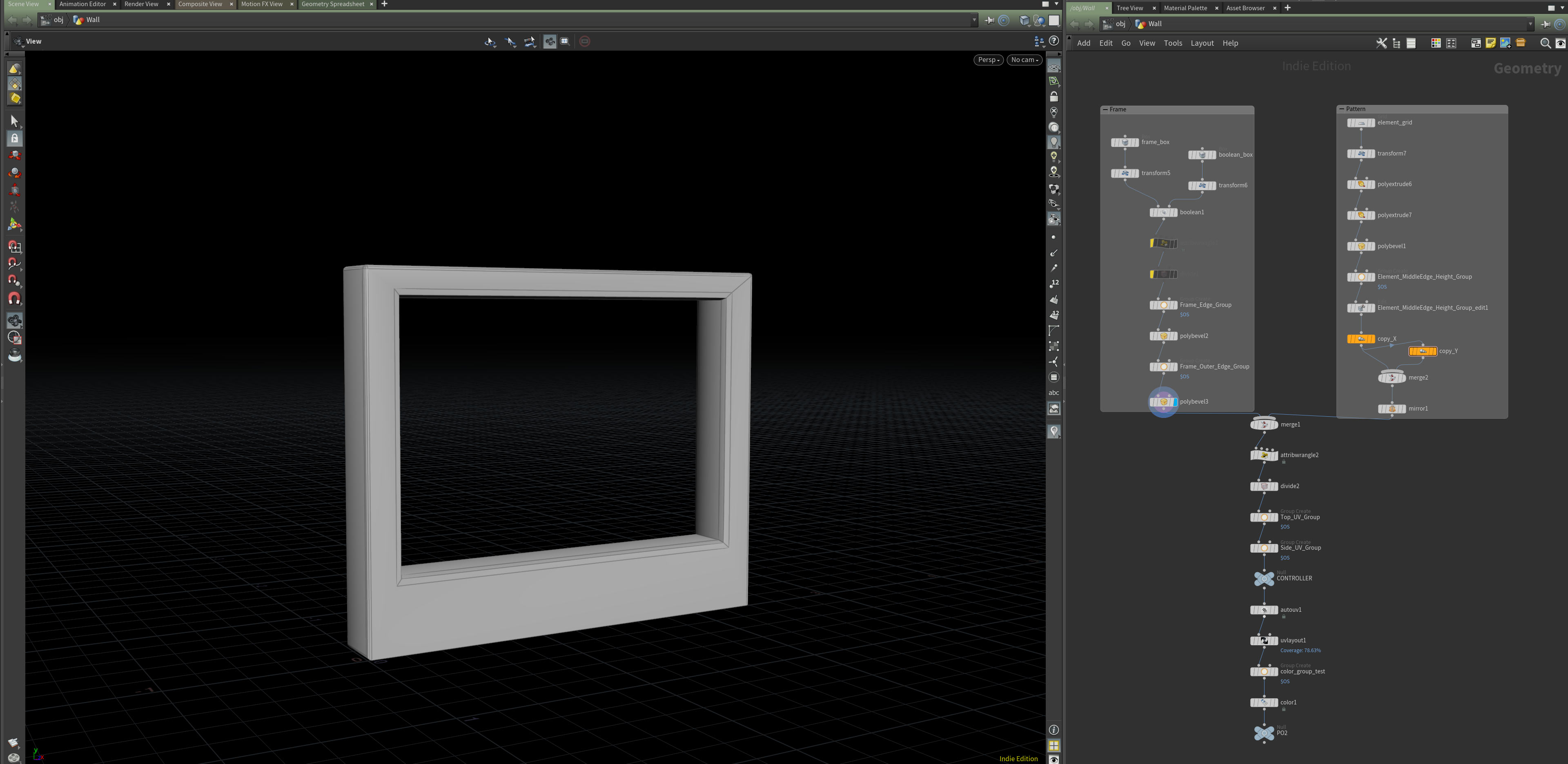Click the Magnet snapping tool icon
The width and height of the screenshot is (1568, 764).
point(15,298)
